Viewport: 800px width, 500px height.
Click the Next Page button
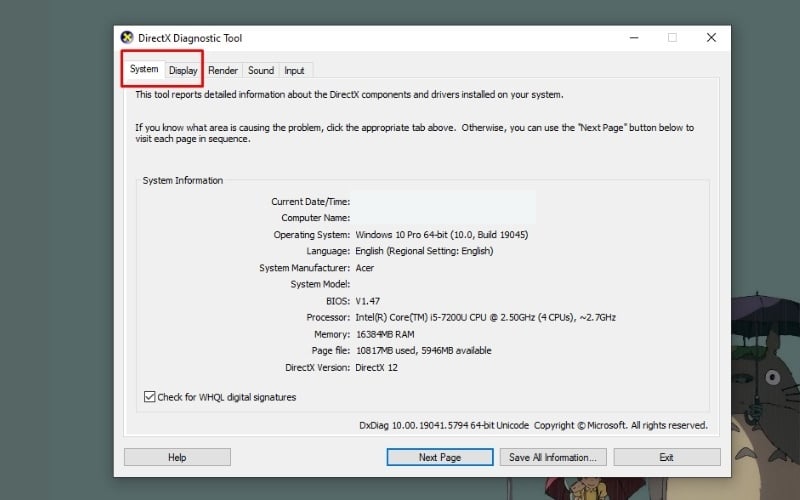(x=439, y=457)
